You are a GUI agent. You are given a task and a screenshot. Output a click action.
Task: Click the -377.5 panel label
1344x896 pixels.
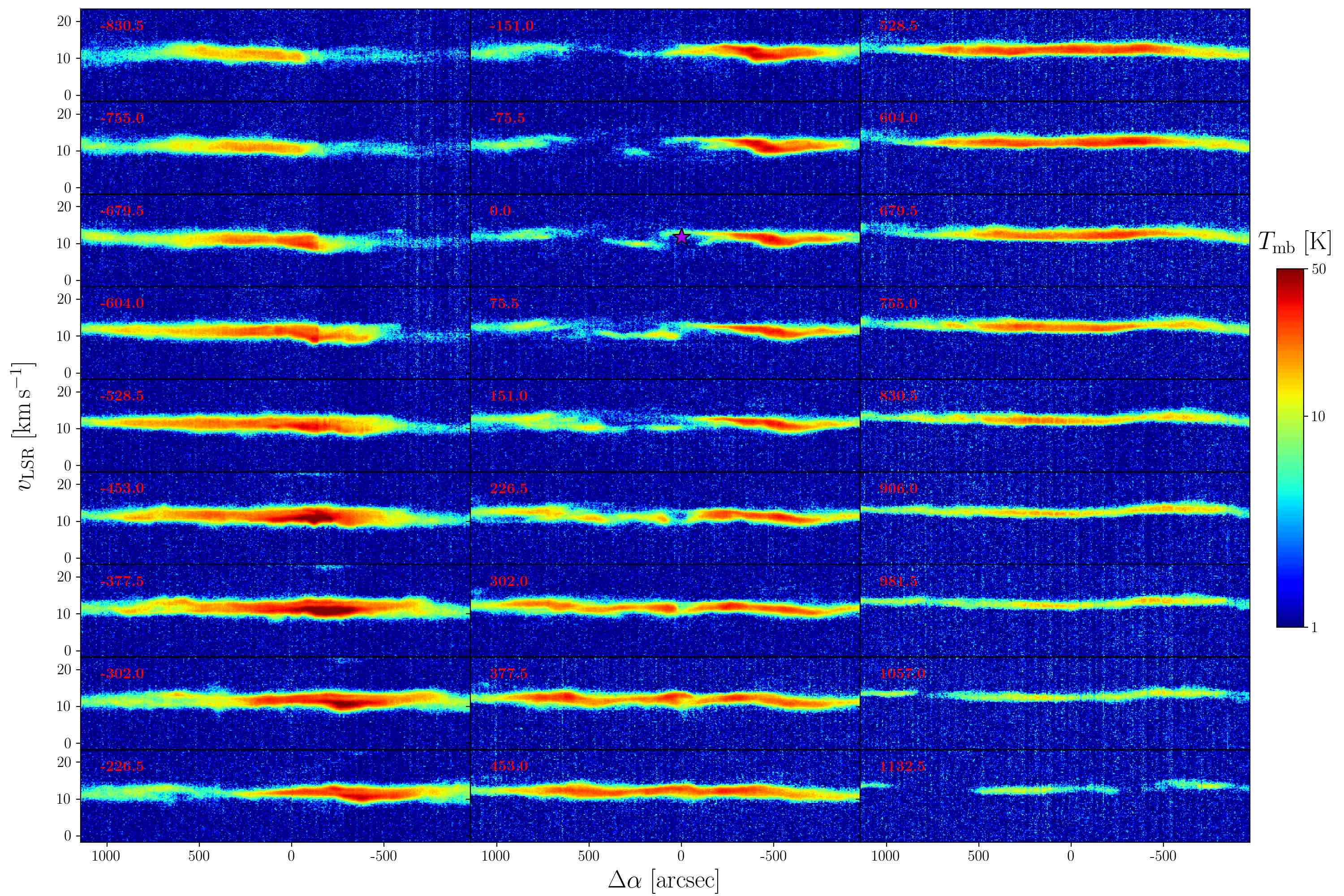coord(122,582)
